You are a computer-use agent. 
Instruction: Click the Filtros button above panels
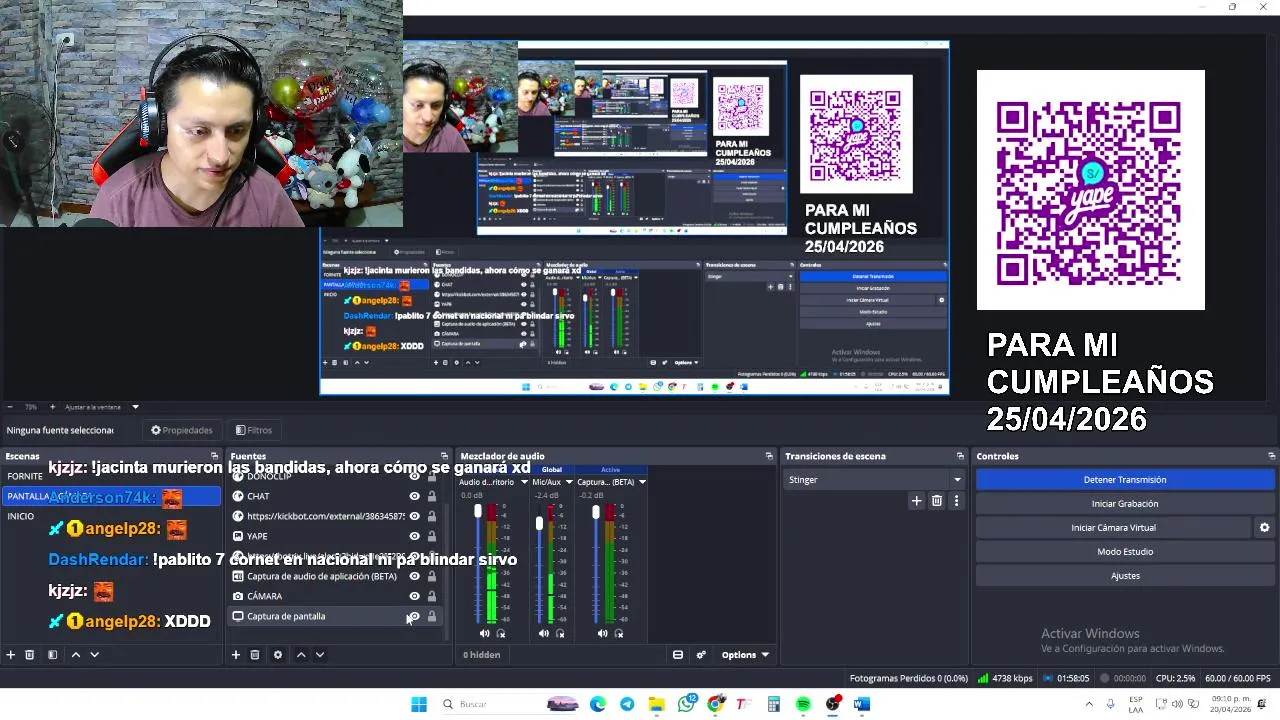click(x=254, y=430)
